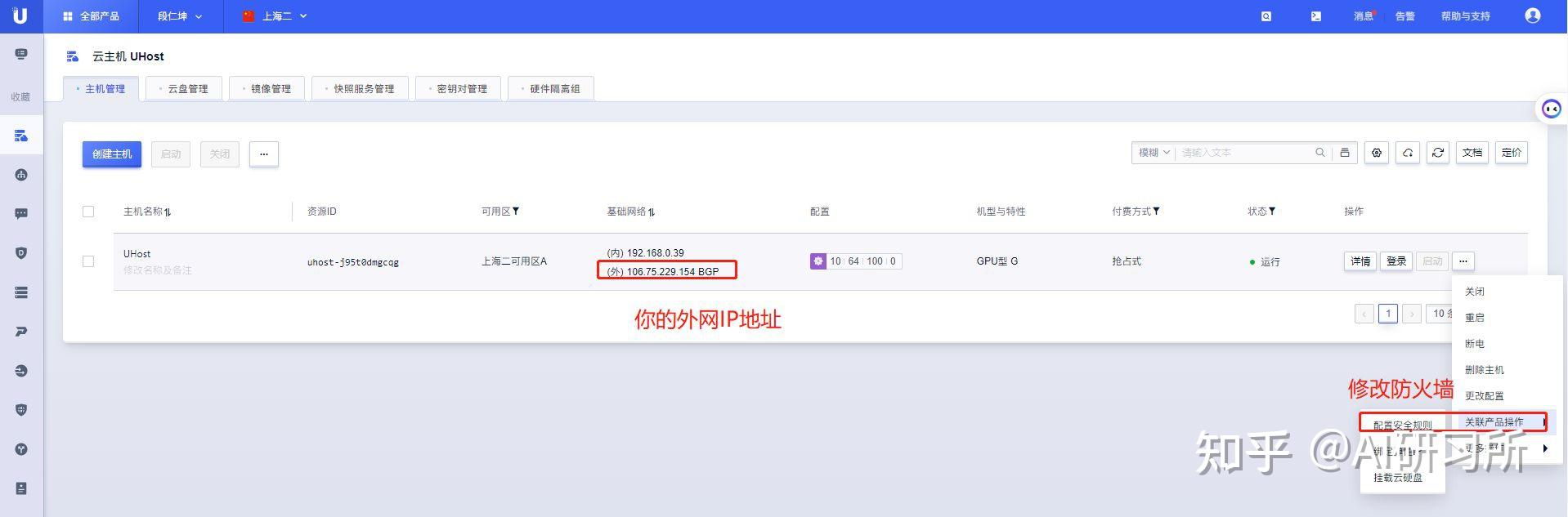Click the 登录 login button

point(1396,261)
